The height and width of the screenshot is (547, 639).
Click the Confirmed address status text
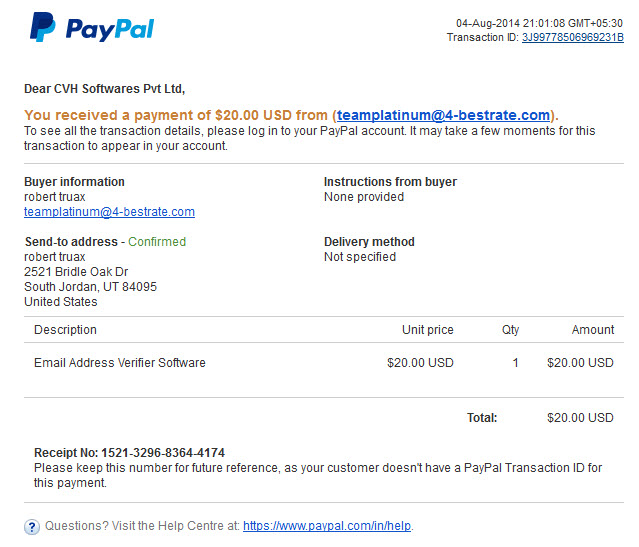pos(157,242)
